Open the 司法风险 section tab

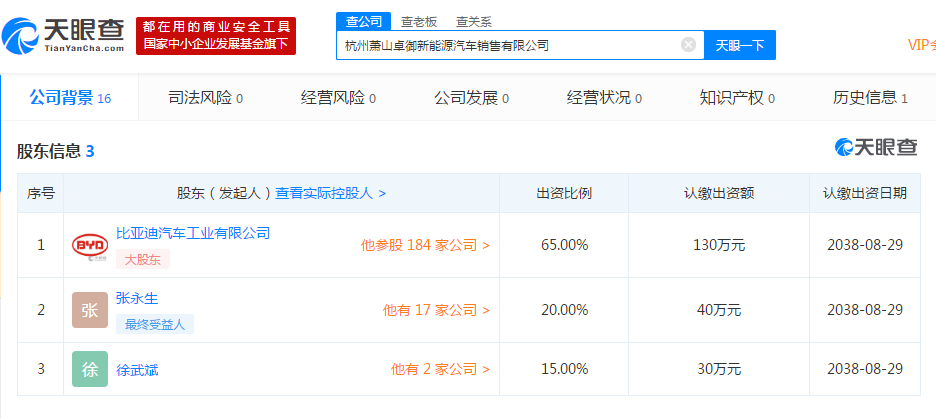205,98
